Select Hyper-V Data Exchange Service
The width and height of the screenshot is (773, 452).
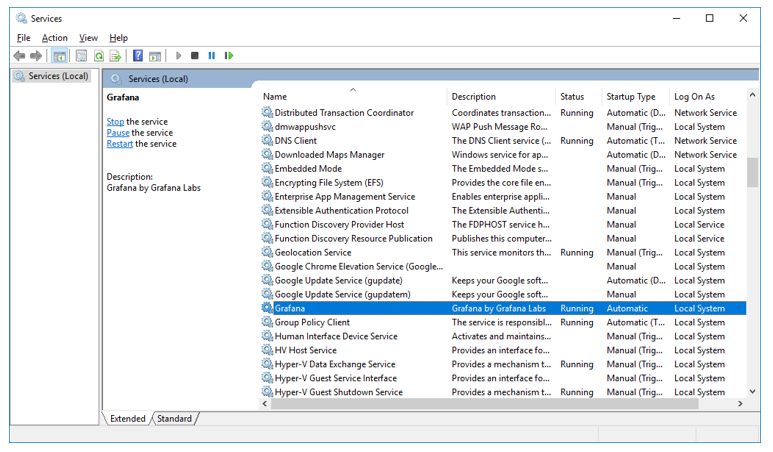[x=503, y=364]
